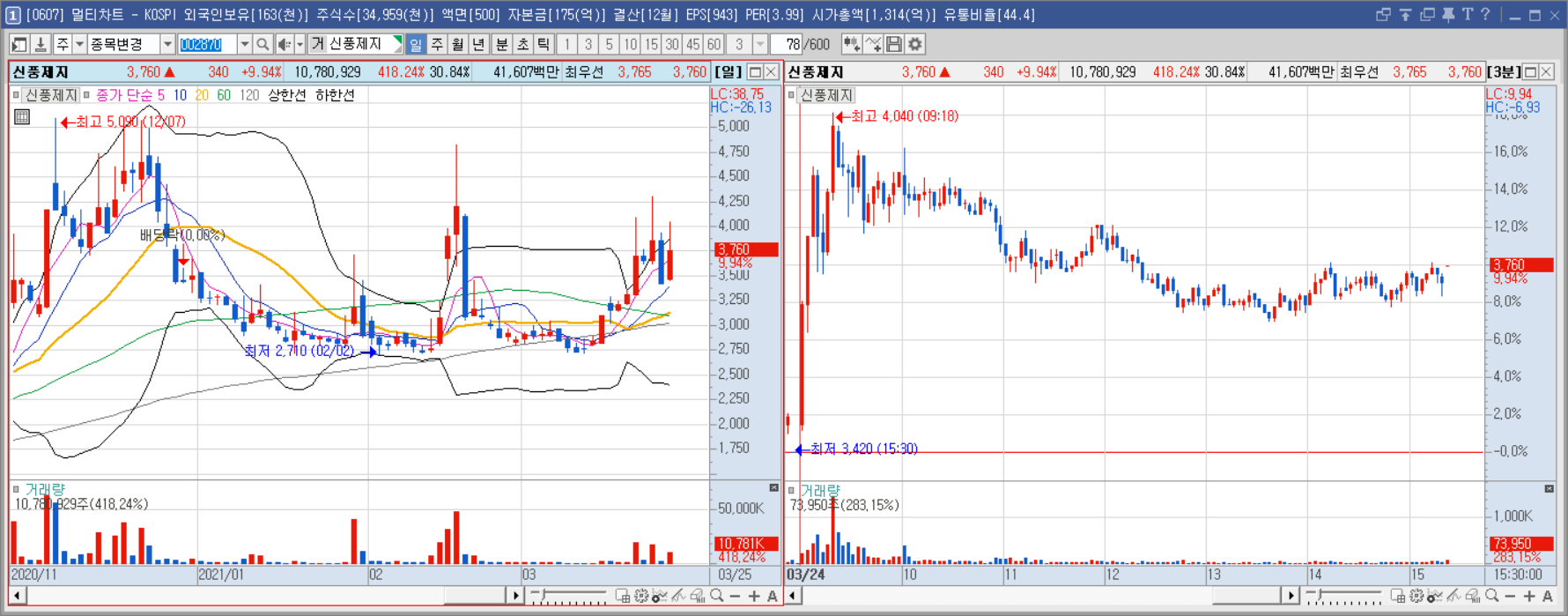Expand the speaker options dropdown arrow
1568x616 pixels.
[300, 44]
